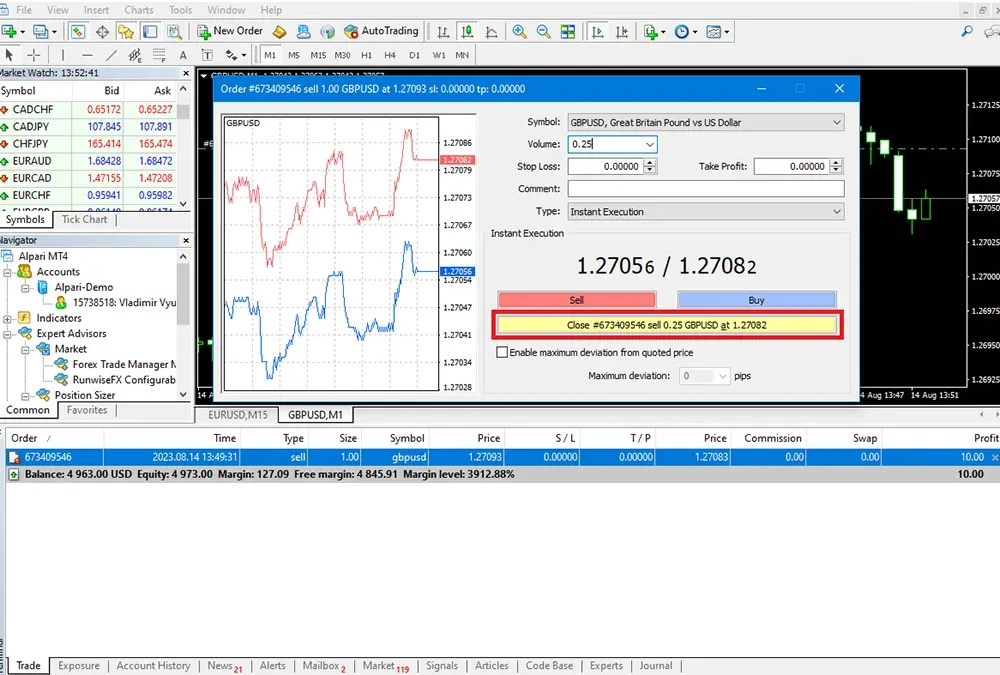Screen dimensions: 1000x675
Task: Choose the horizontal line drawing tool
Action: (x=87, y=56)
